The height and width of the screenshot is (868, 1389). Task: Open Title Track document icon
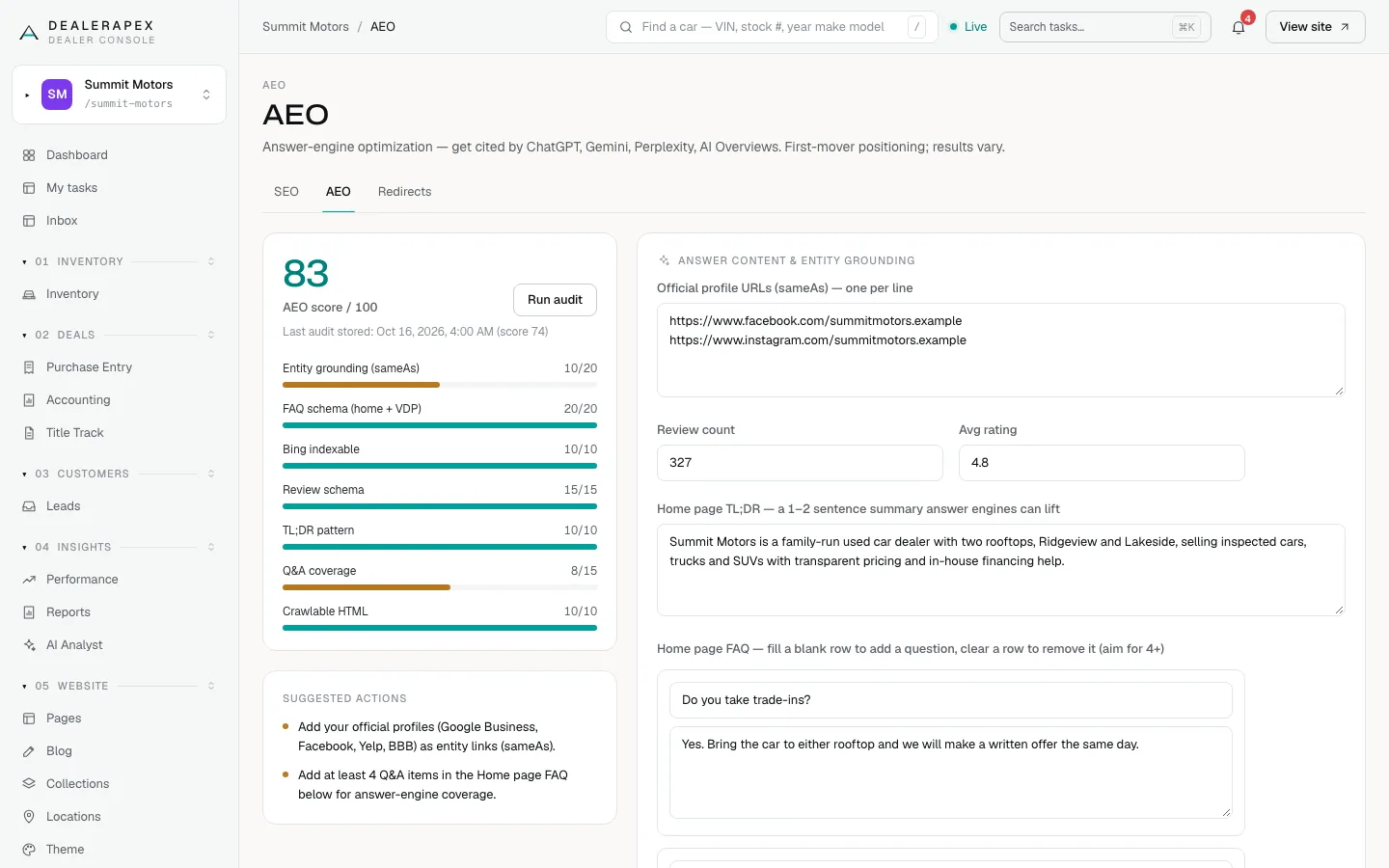tap(29, 433)
